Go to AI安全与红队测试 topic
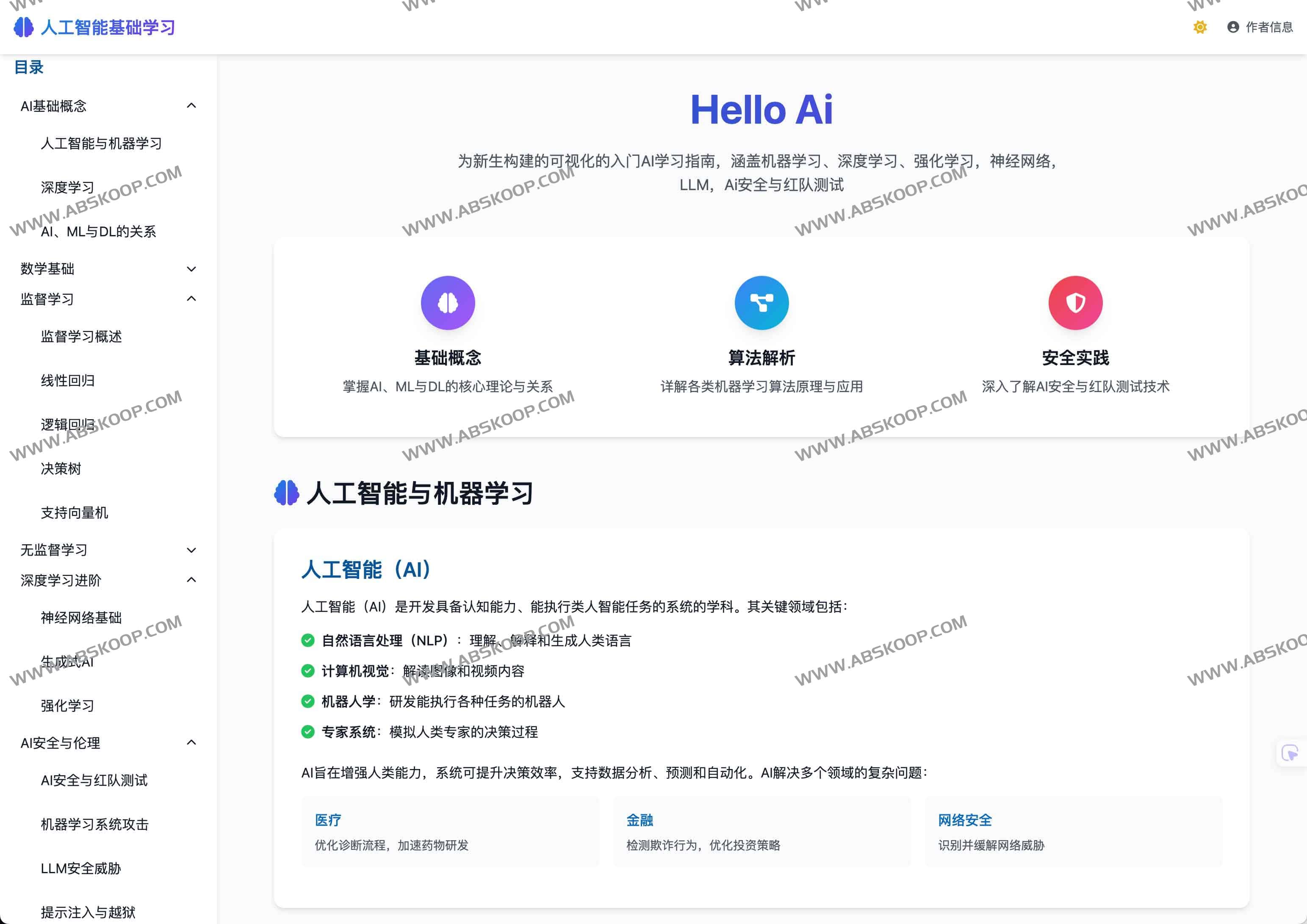This screenshot has width=1307, height=924. [94, 780]
